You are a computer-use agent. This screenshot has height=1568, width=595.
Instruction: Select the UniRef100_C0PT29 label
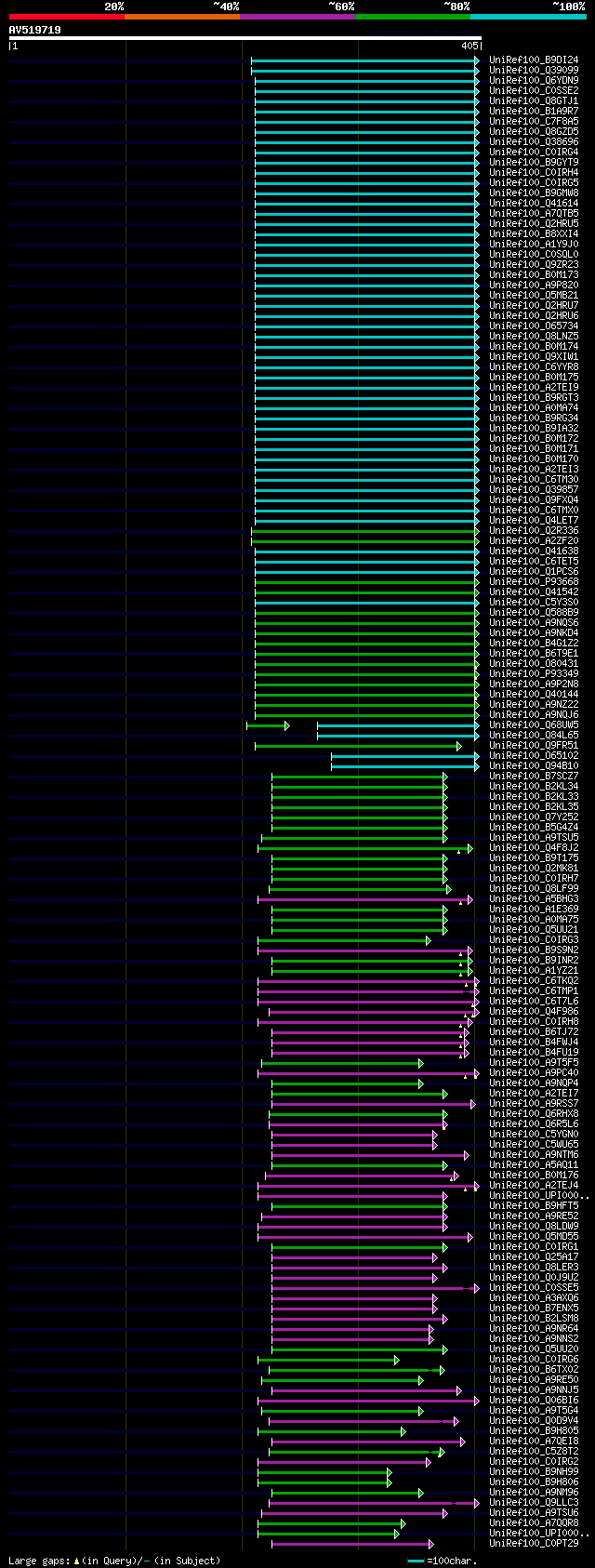click(534, 1543)
